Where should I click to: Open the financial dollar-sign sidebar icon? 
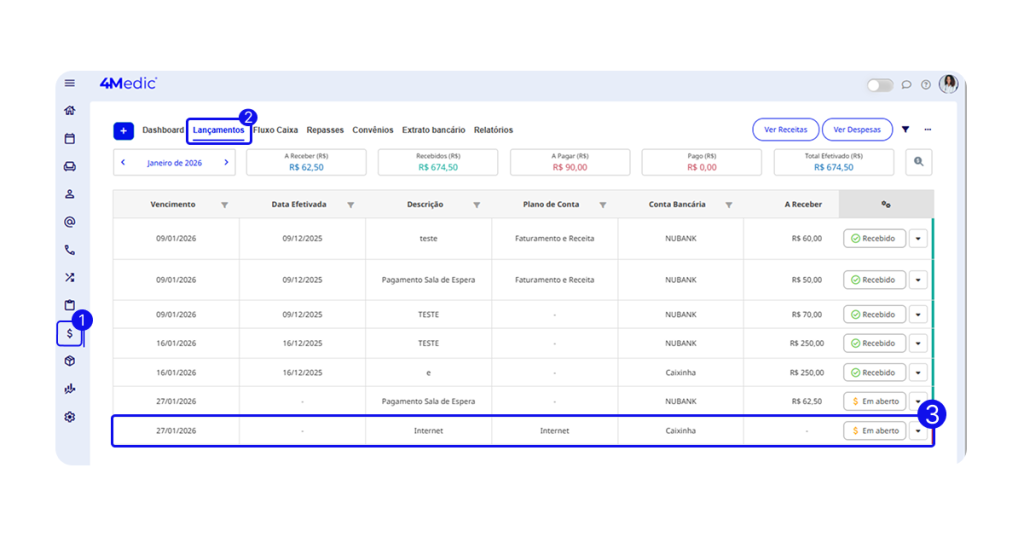69,334
